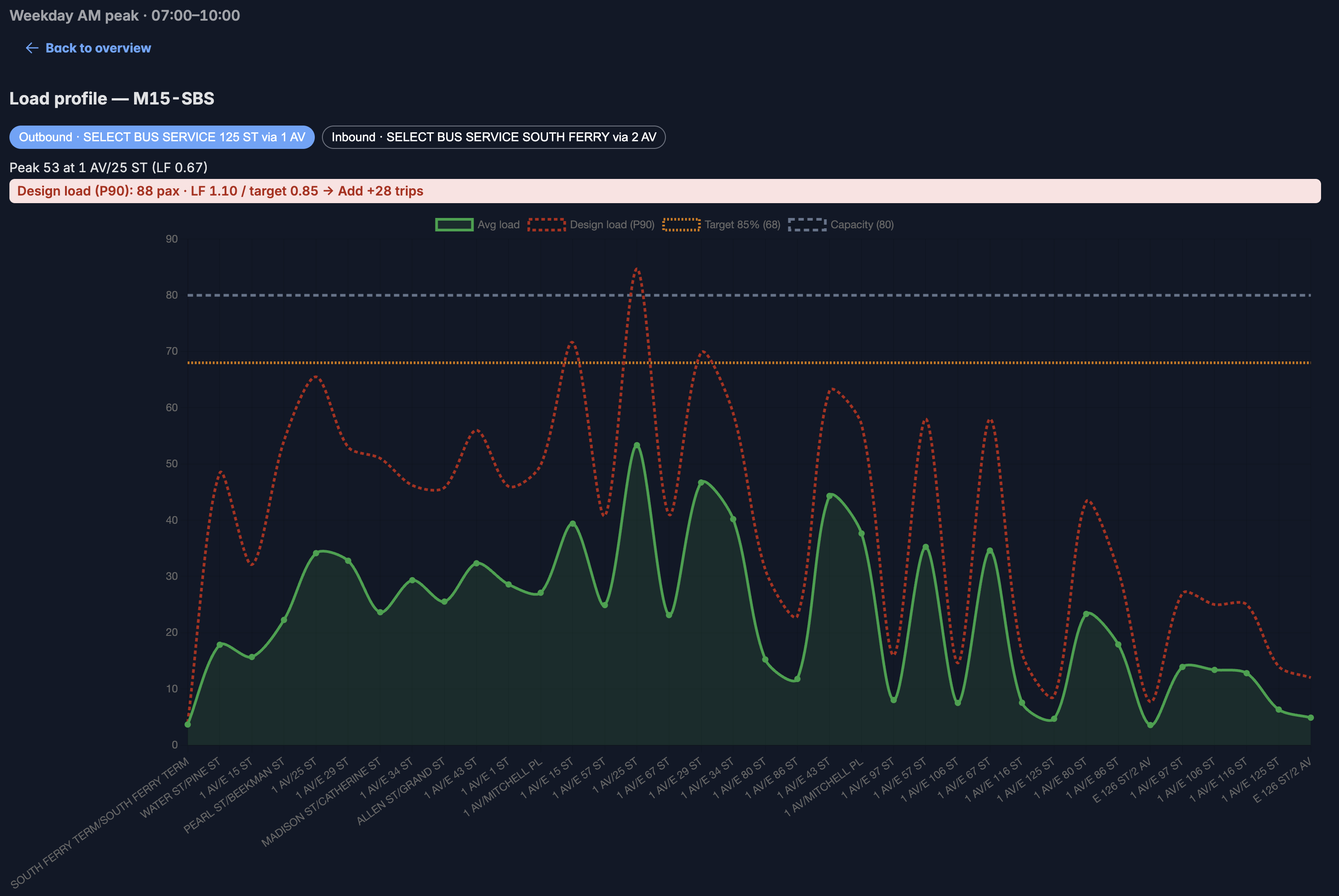The width and height of the screenshot is (1339, 896).
Task: Click the design load peak above capacity line
Action: point(637,269)
